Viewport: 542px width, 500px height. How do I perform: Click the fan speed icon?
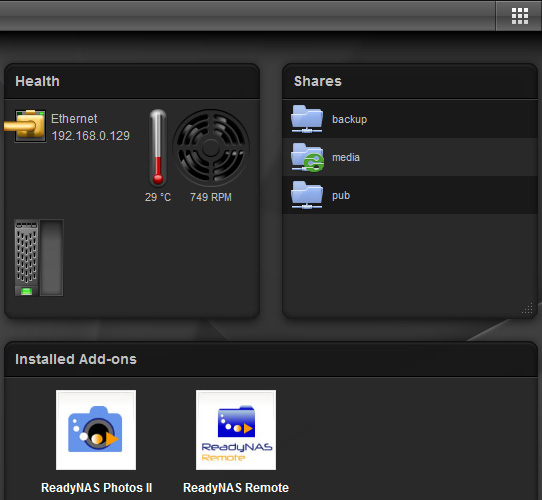(211, 148)
